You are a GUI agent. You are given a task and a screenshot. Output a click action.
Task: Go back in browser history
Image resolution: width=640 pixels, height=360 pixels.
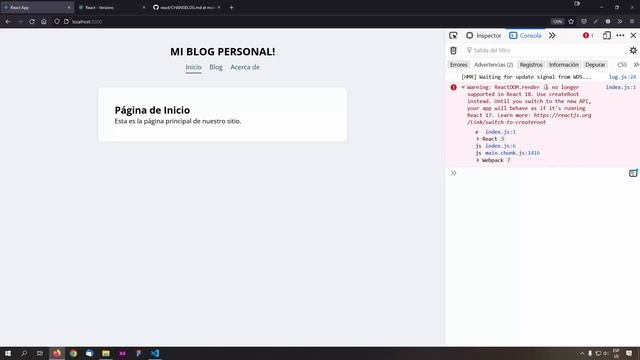pos(8,21)
